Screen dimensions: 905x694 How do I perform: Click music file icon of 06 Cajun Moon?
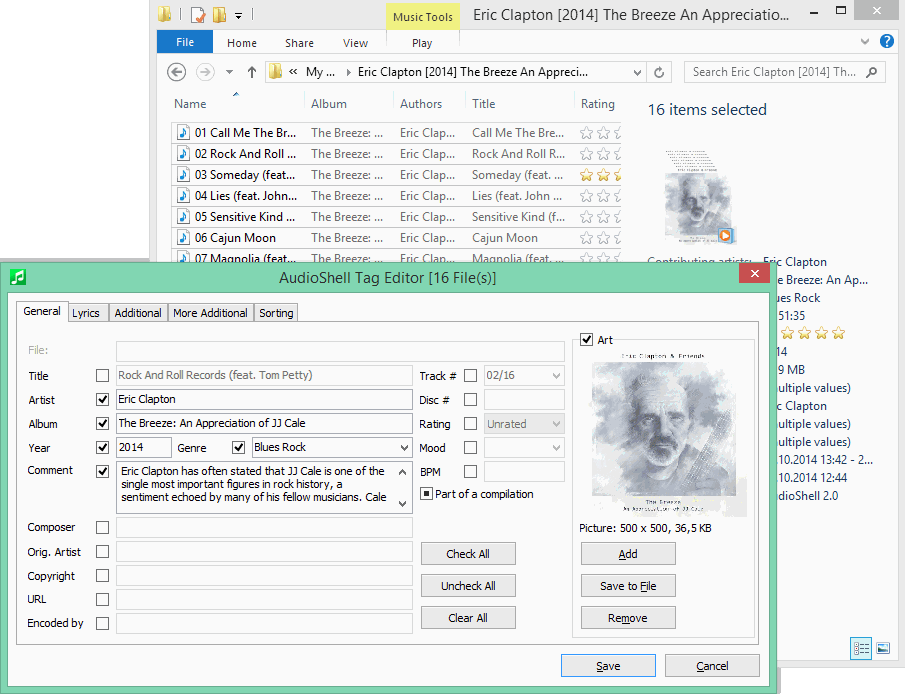tap(183, 238)
